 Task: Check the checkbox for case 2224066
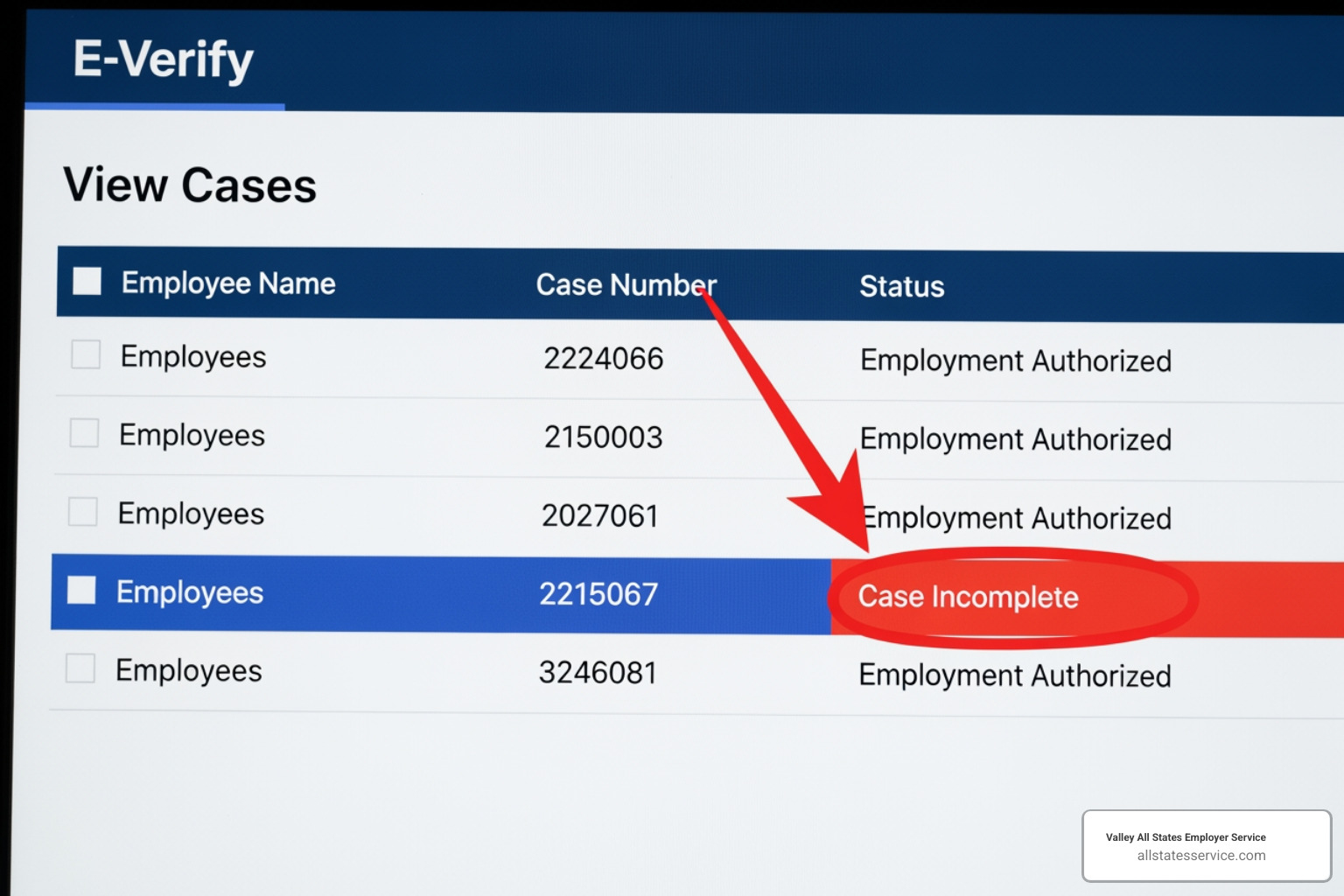(85, 354)
